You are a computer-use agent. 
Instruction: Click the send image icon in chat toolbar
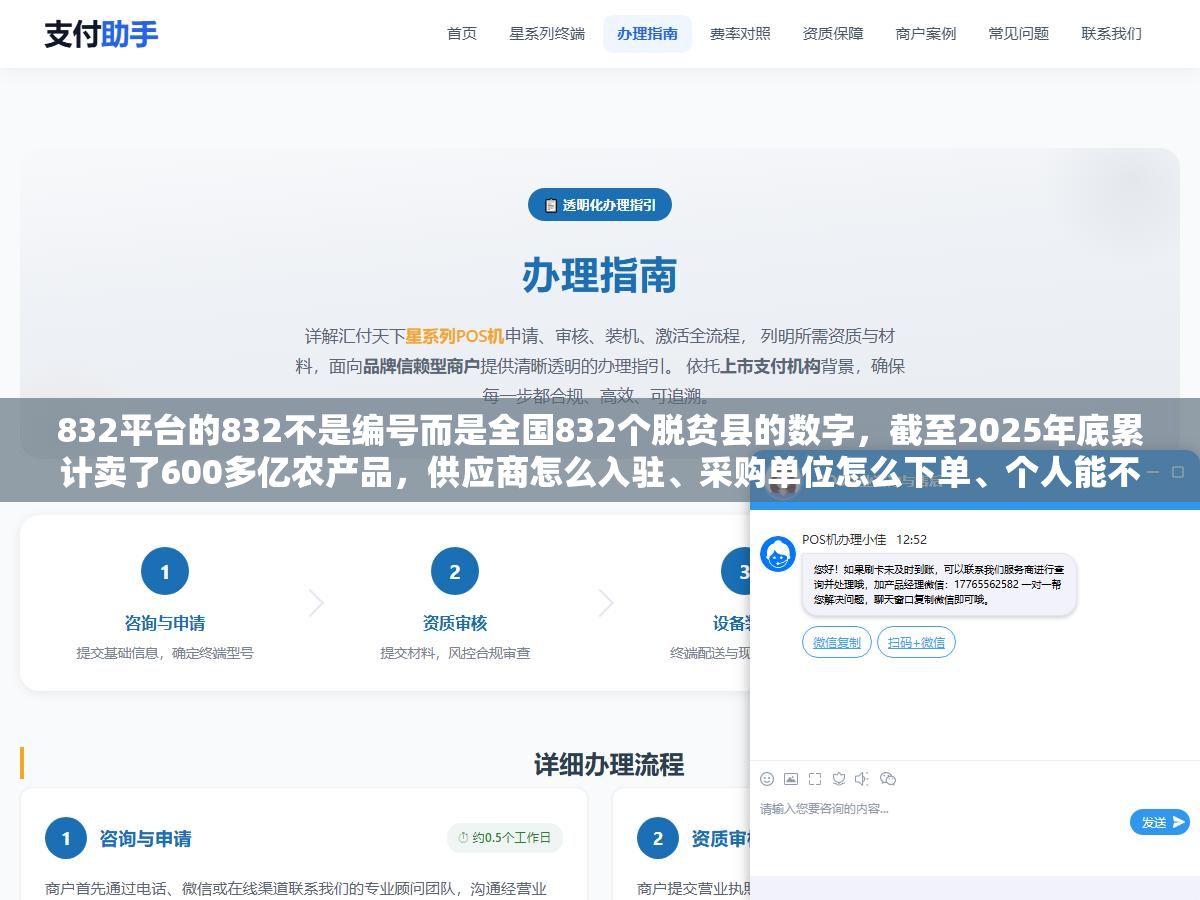(791, 779)
